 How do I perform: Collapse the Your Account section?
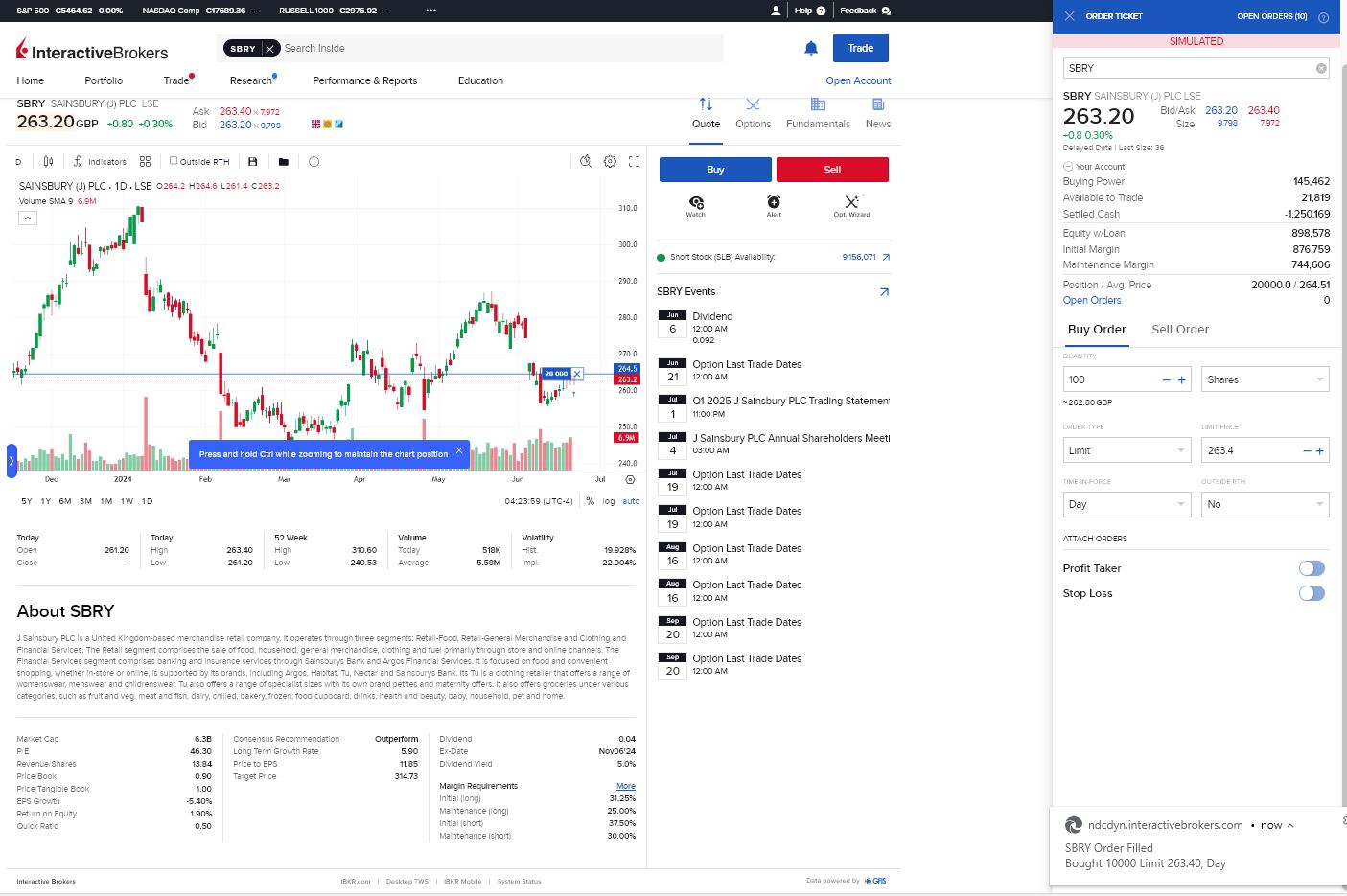point(1068,167)
